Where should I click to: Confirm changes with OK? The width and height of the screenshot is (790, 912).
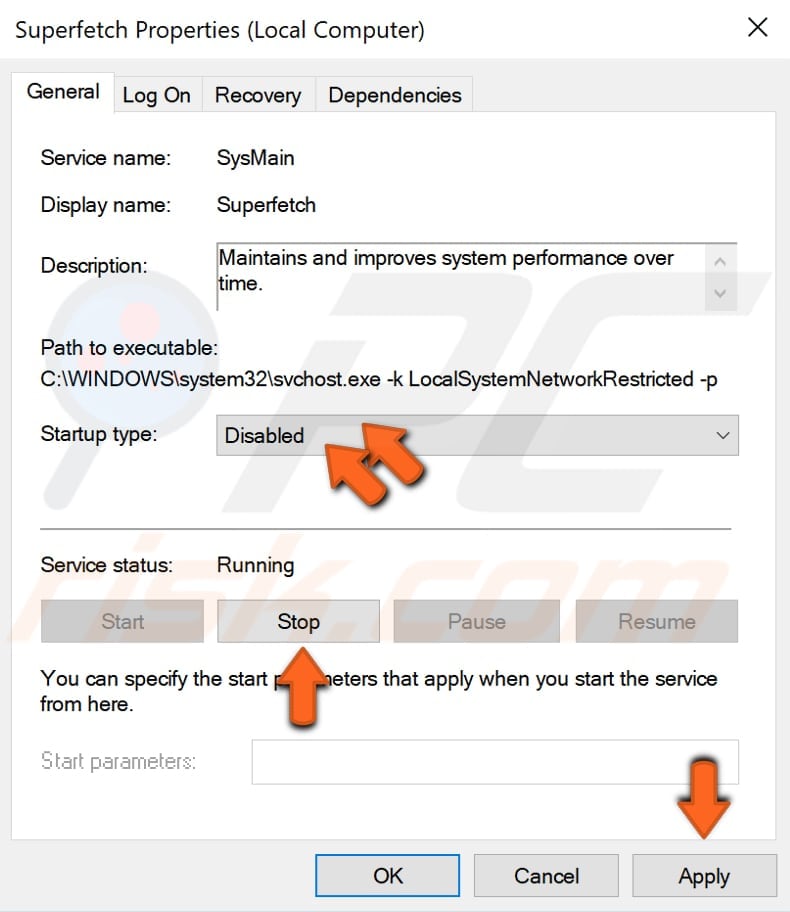click(387, 875)
